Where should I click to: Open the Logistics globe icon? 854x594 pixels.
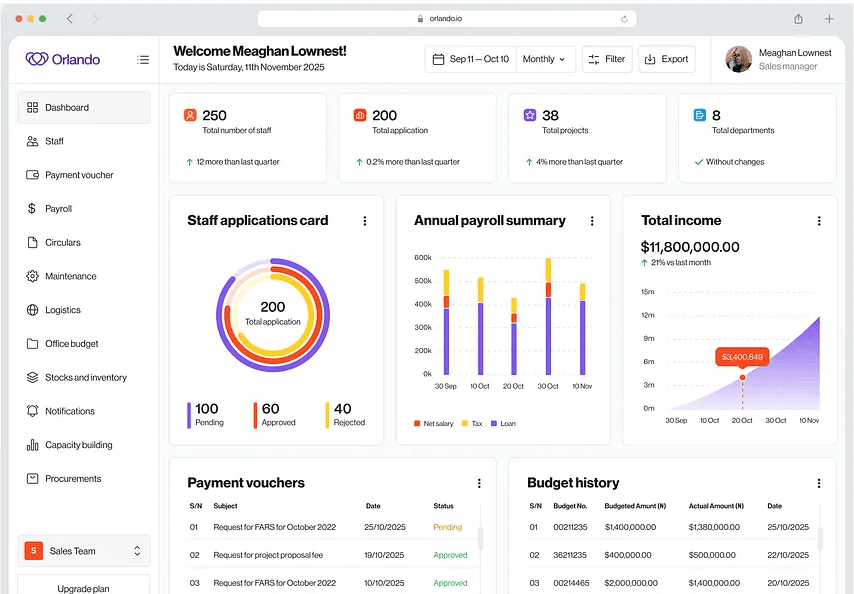point(32,310)
